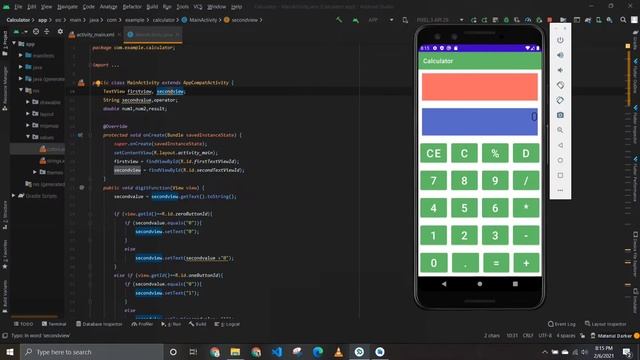Tap the + button on calculator
Viewport: 640px width, 360px height.
(x=526, y=263)
